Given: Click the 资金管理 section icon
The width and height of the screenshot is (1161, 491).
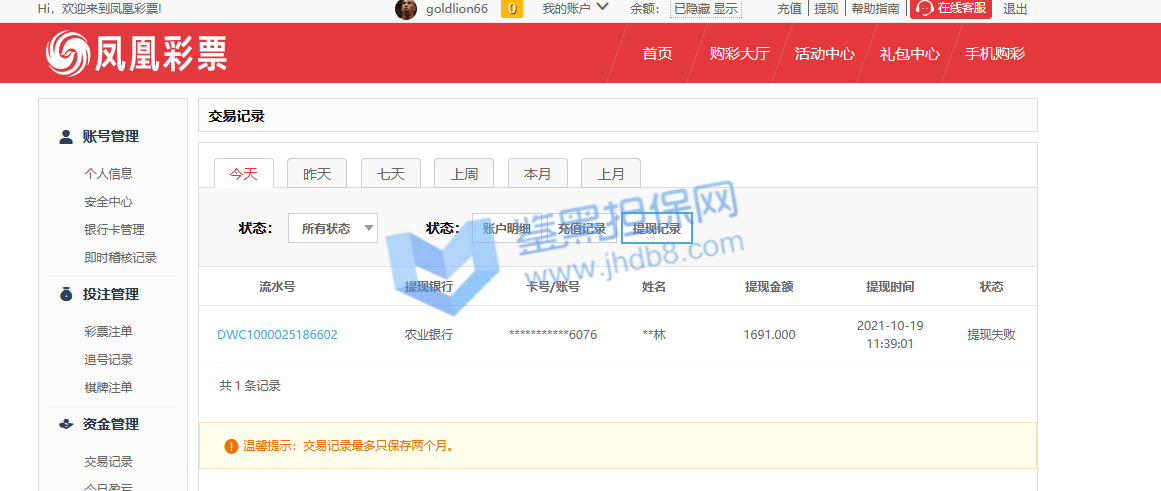Looking at the screenshot, I should tap(66, 424).
